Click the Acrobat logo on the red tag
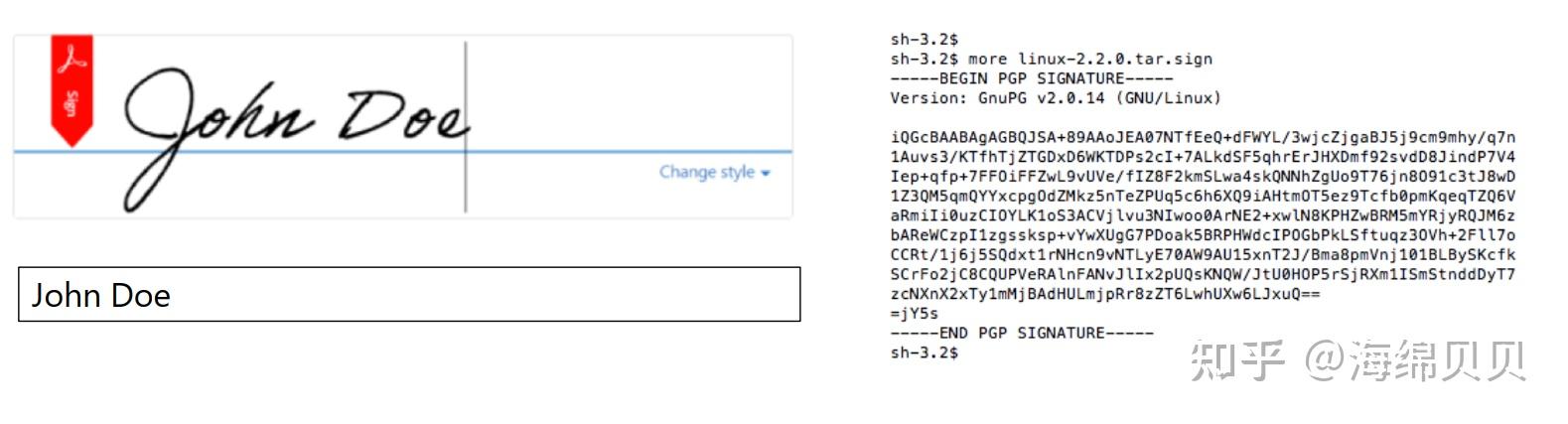The image size is (1568, 424). 71,58
